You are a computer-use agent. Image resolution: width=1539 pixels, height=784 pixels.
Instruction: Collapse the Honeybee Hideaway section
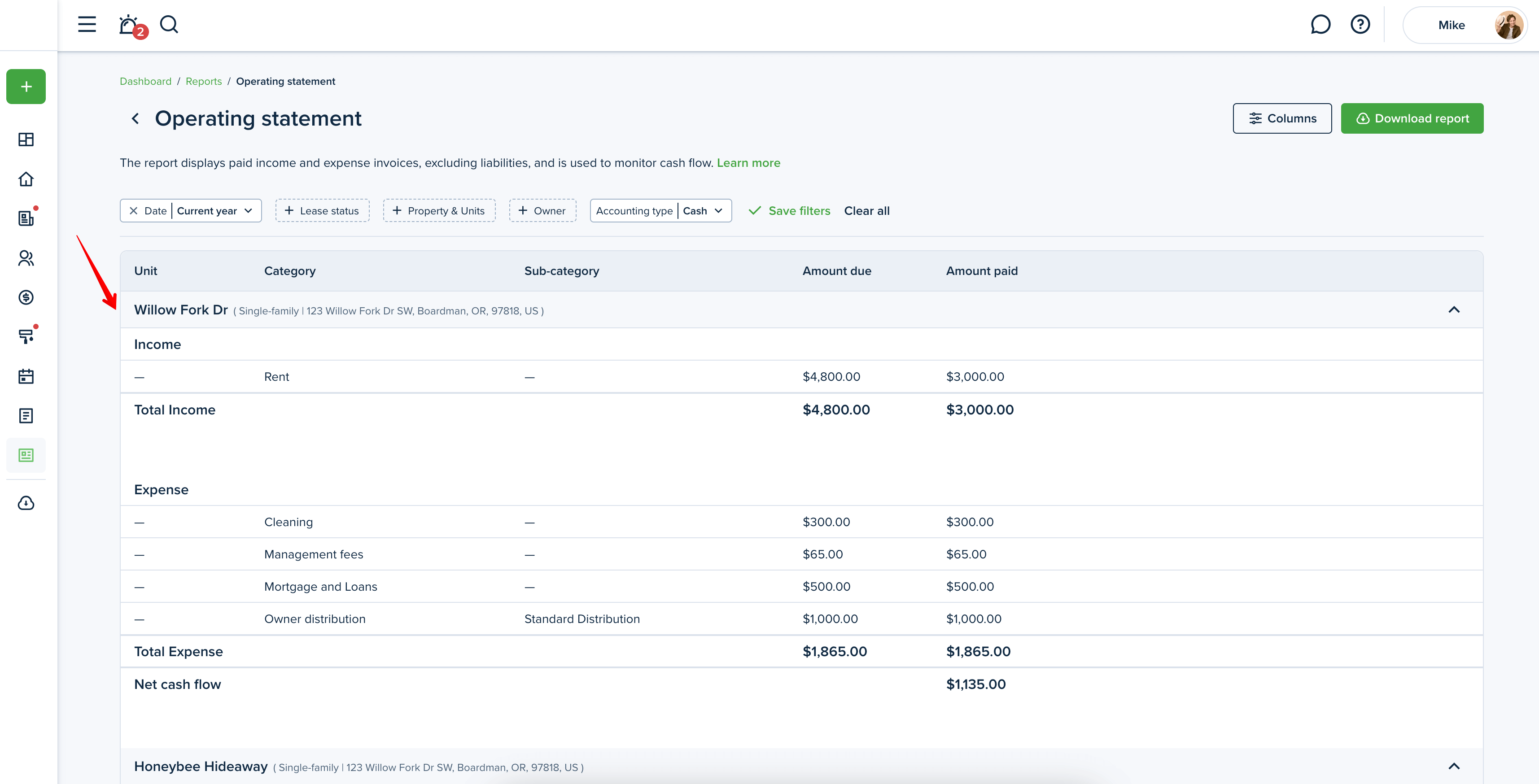[x=1454, y=766]
